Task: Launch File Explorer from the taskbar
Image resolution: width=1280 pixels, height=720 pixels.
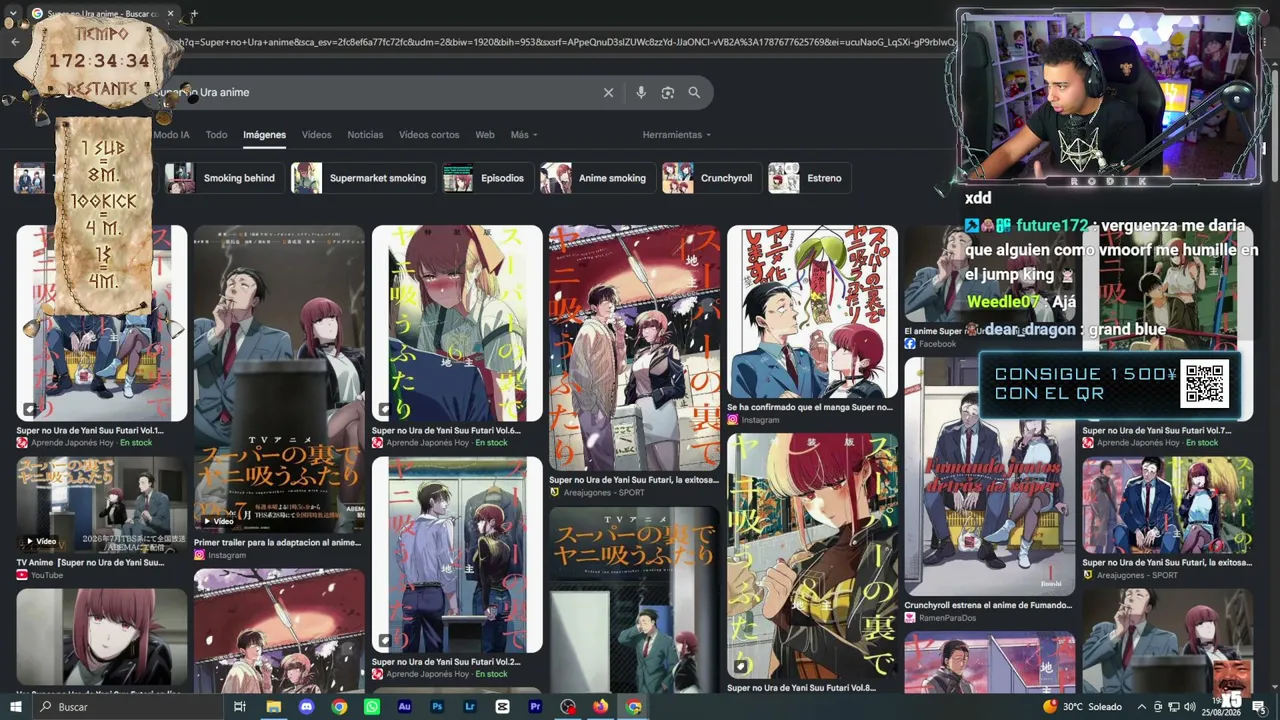Action: (x=273, y=707)
